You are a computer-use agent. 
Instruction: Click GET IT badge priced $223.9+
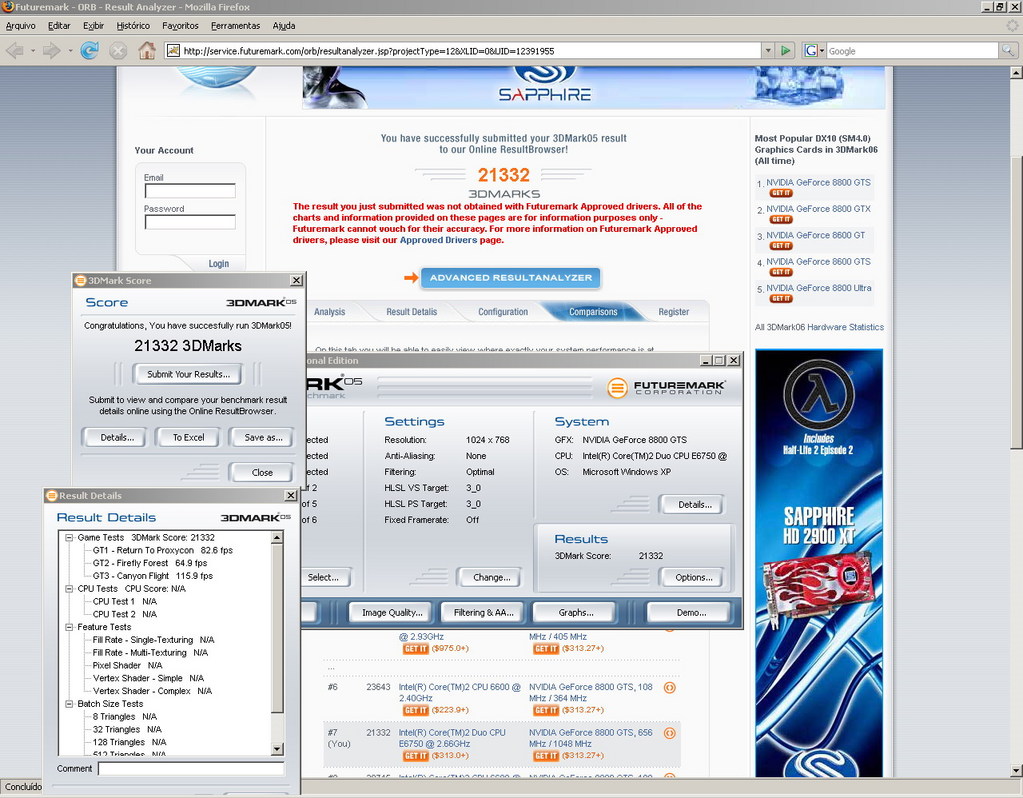(416, 710)
